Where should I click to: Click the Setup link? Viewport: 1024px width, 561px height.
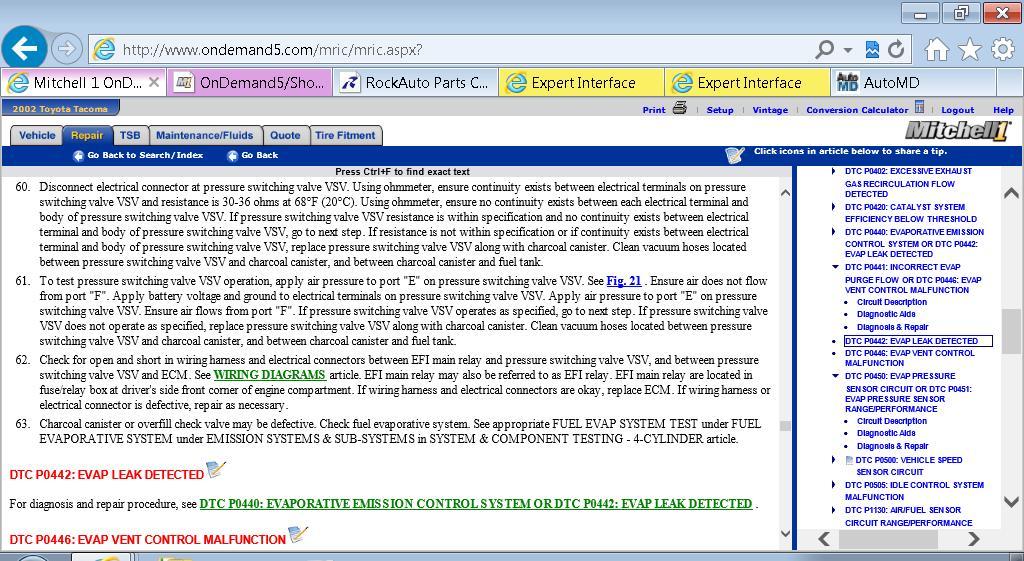point(720,110)
